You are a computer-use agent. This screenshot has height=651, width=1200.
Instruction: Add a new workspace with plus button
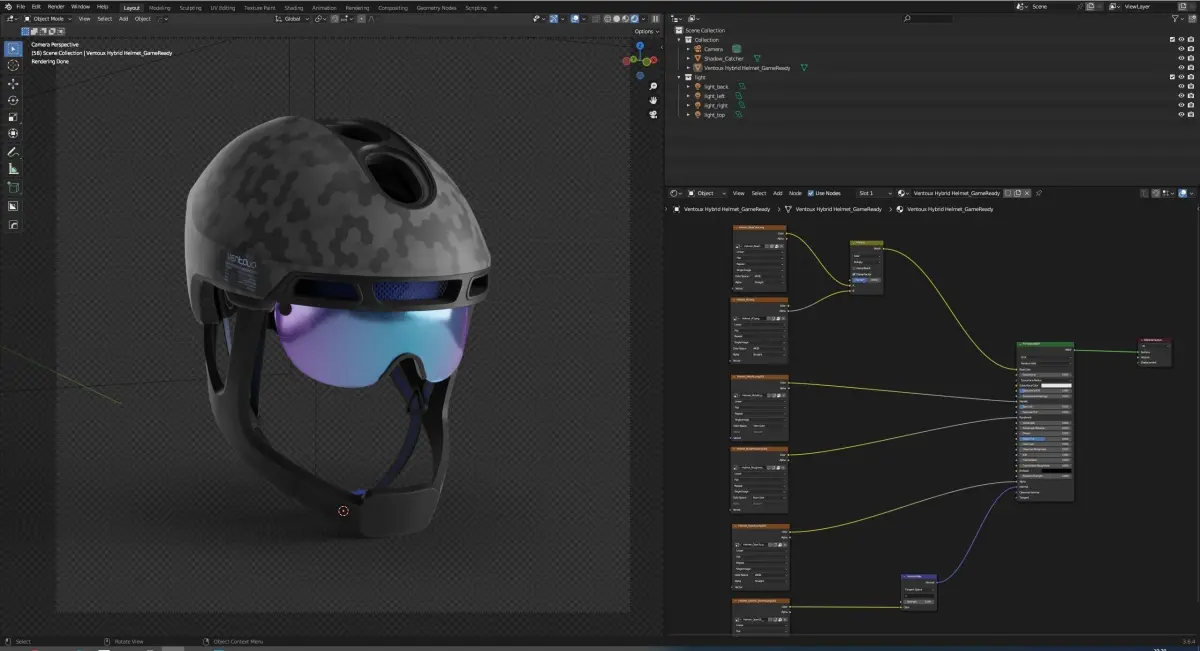point(496,7)
